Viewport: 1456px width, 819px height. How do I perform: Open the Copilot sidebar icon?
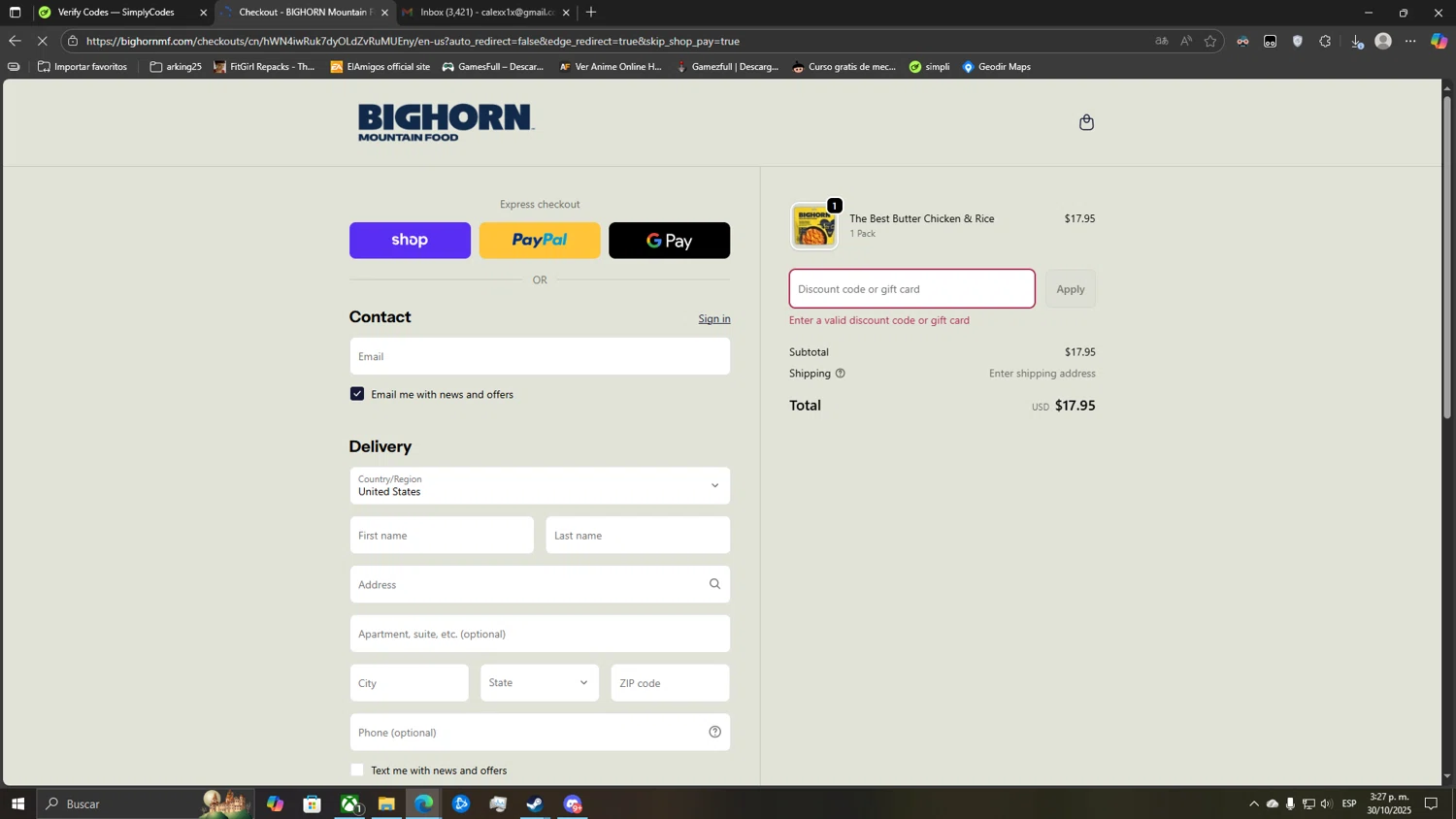(1439, 41)
